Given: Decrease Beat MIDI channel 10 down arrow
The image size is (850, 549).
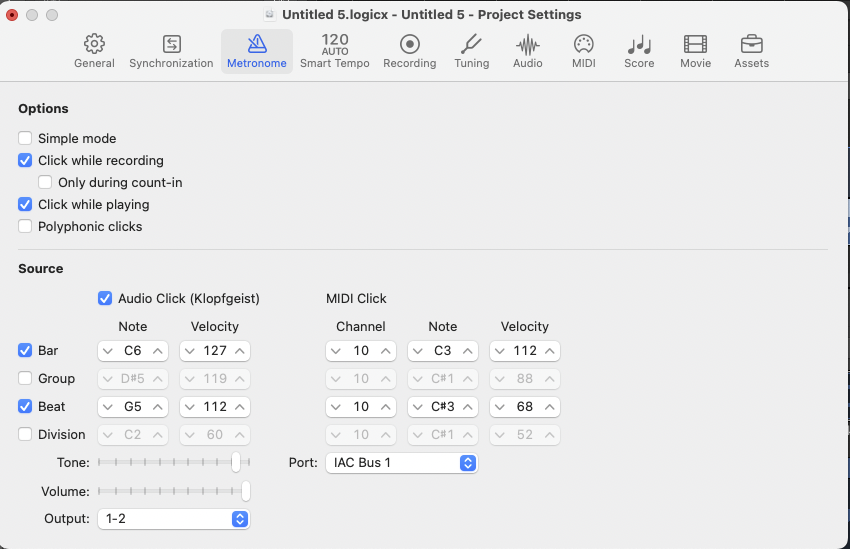Looking at the screenshot, I should coord(336,406).
